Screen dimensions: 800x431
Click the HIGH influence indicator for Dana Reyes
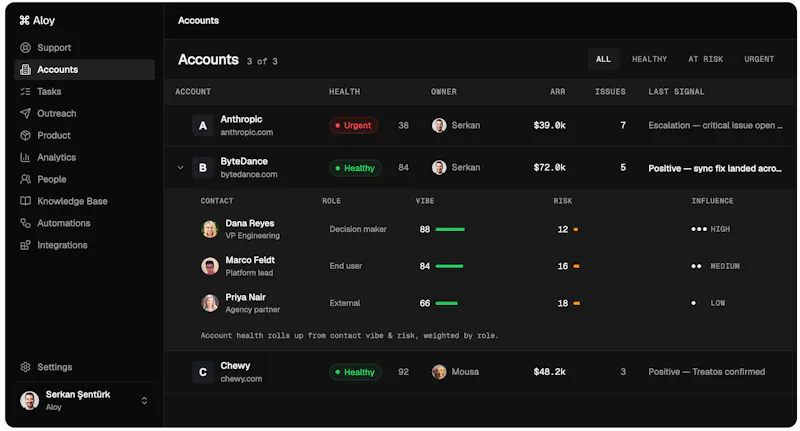710,230
